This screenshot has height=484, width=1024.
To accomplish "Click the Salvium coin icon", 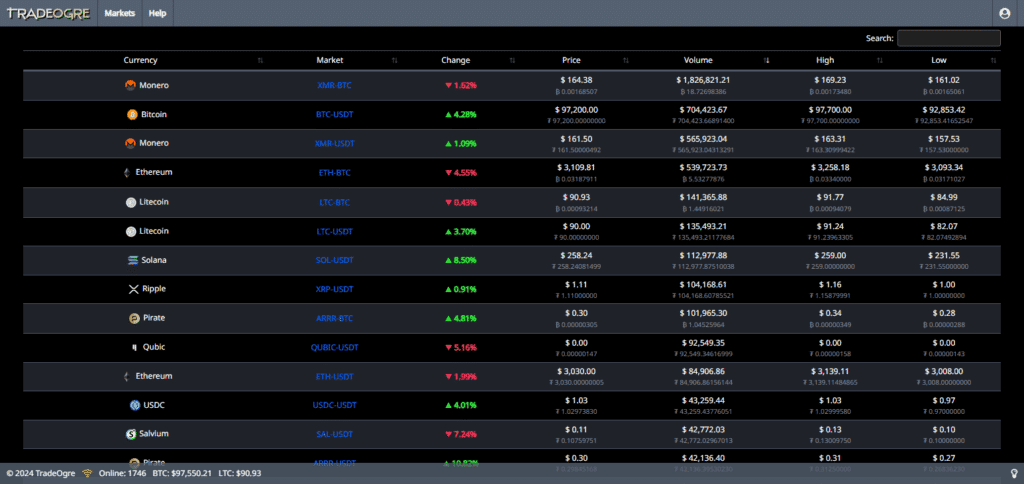I will (131, 434).
